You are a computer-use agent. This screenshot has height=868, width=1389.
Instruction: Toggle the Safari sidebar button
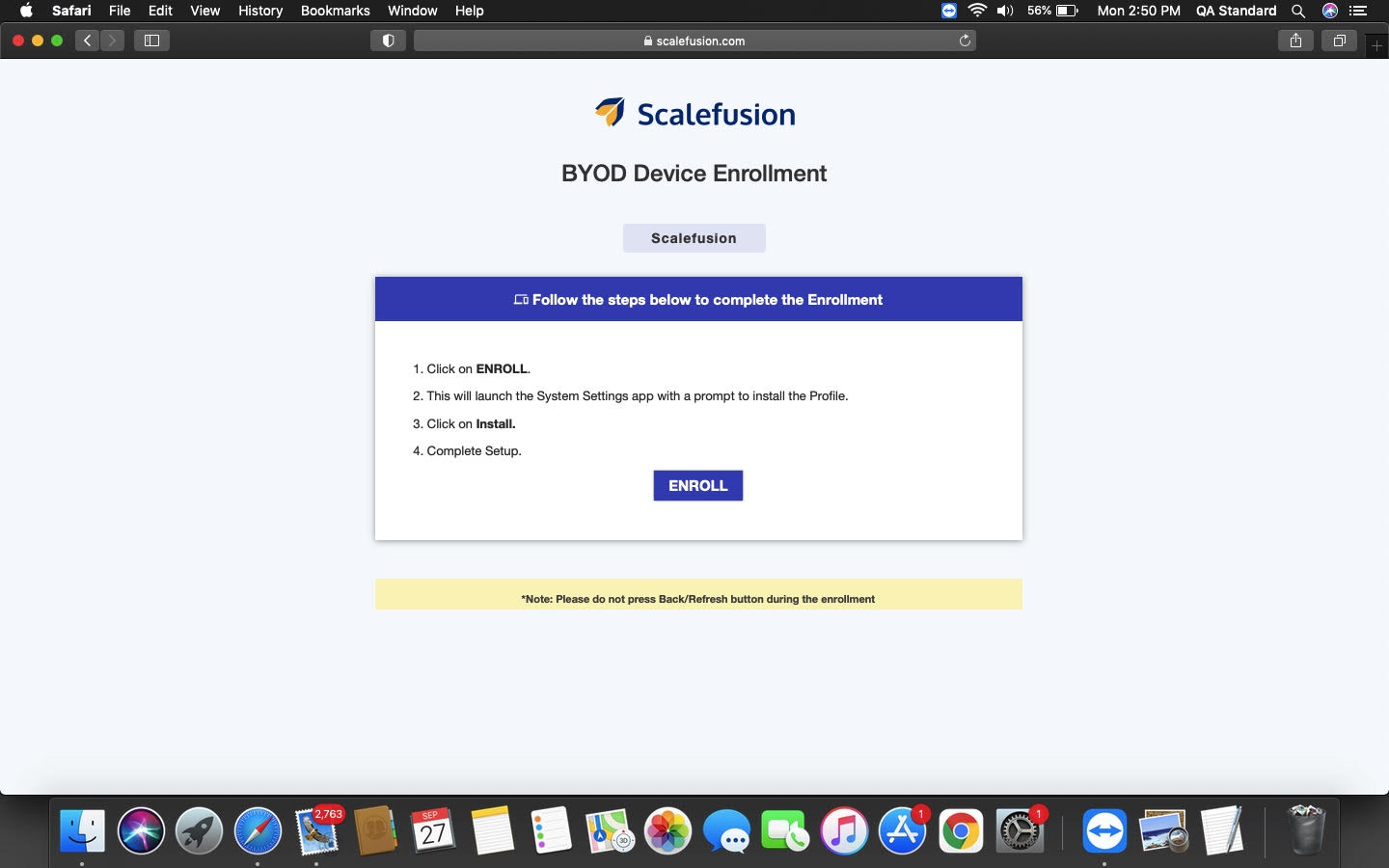coord(151,41)
